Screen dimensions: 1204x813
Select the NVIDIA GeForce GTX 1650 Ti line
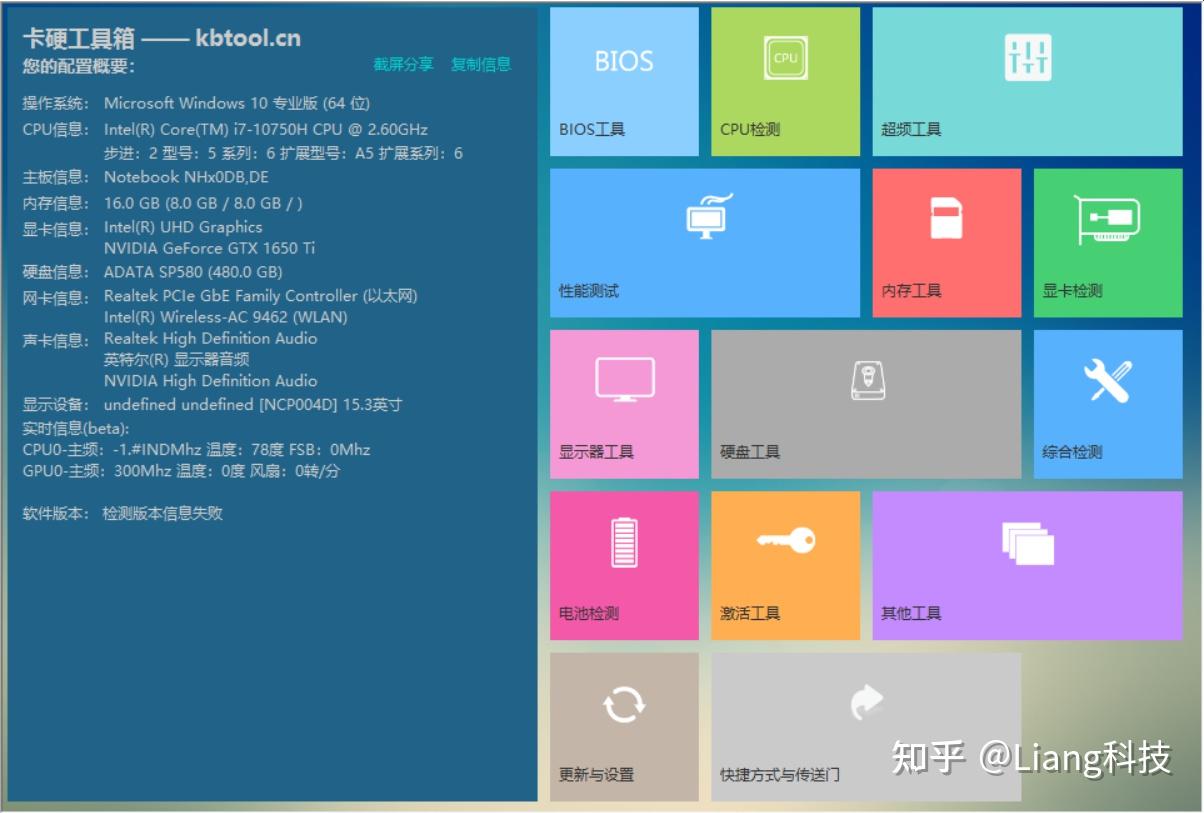click(210, 248)
